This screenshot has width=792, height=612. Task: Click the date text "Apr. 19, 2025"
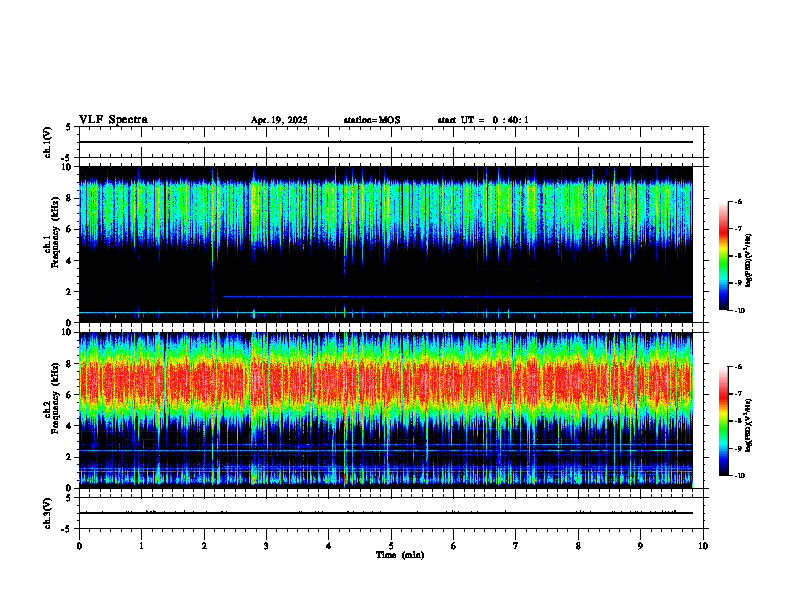click(x=279, y=120)
